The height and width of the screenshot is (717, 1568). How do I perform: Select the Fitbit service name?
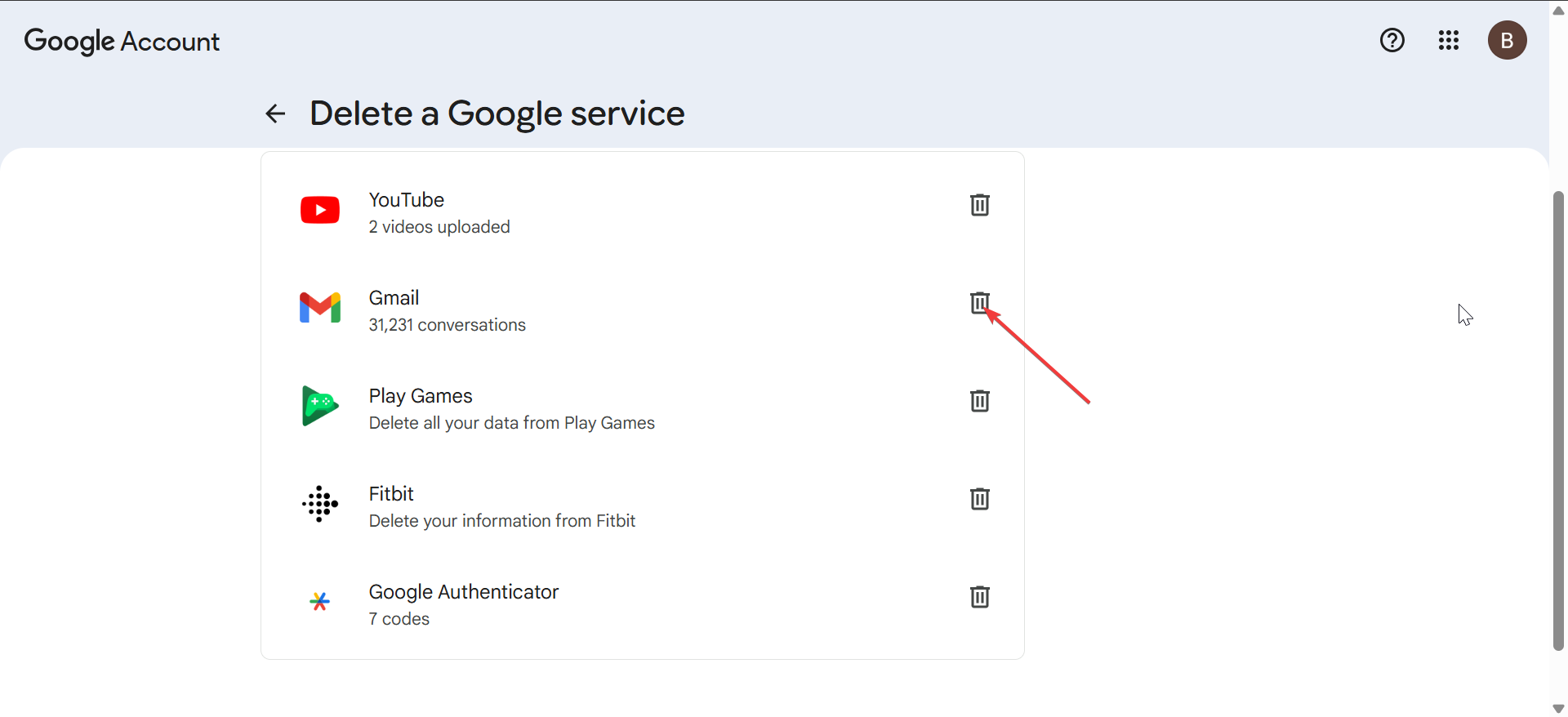(391, 494)
